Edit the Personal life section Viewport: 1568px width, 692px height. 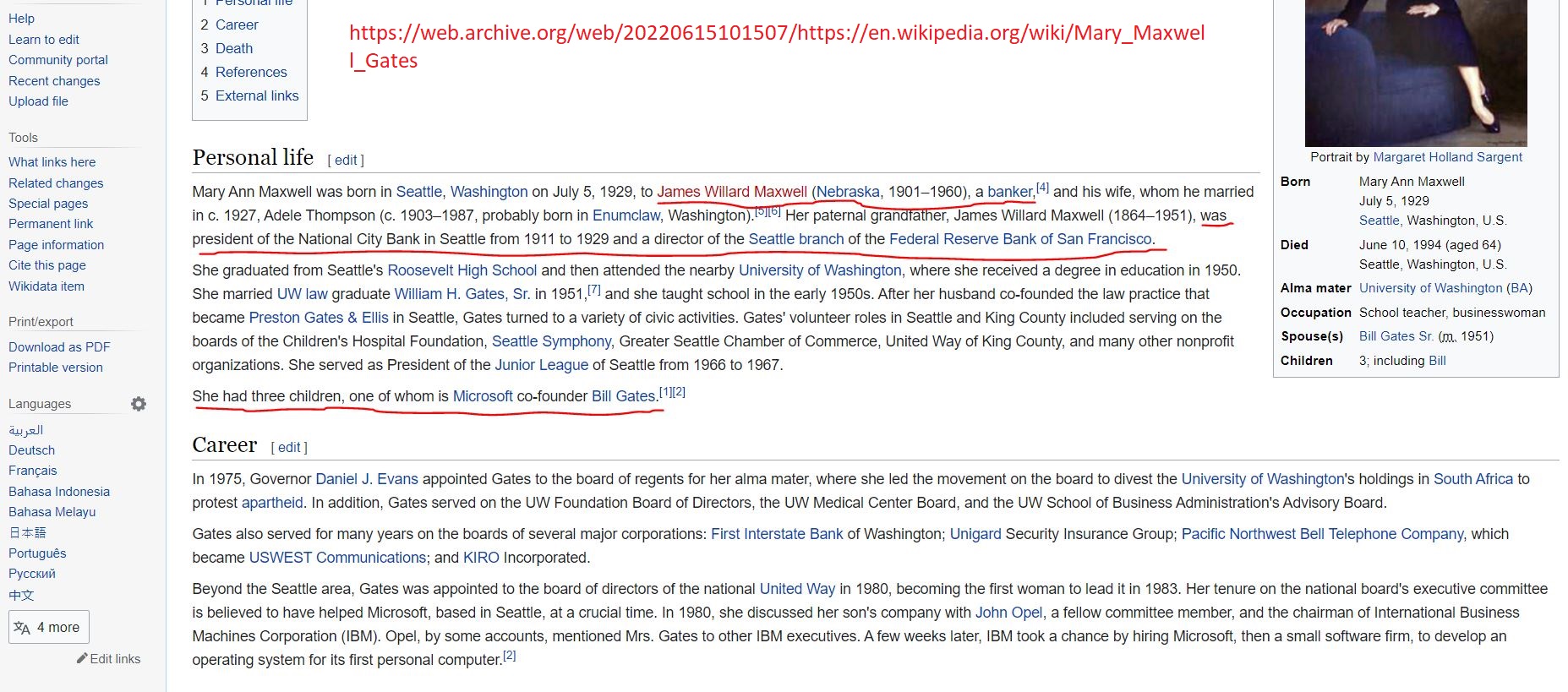346,161
